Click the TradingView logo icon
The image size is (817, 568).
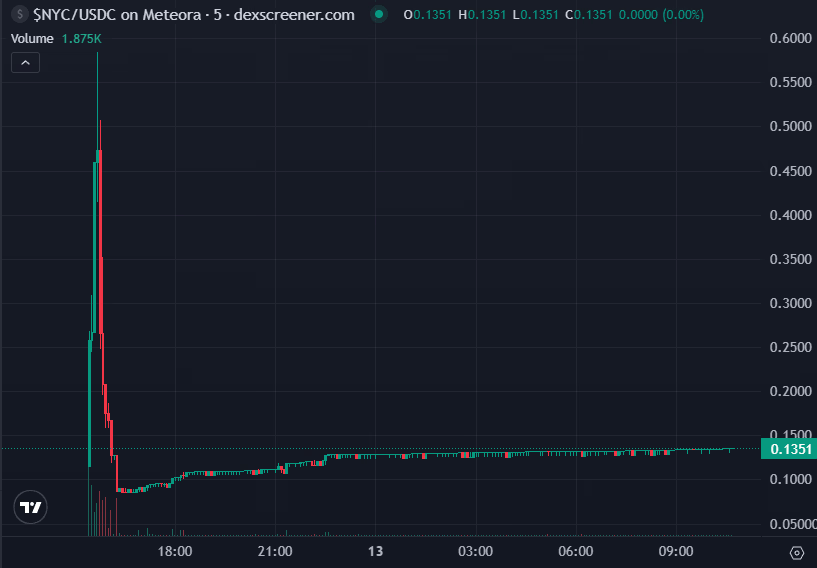click(x=30, y=507)
